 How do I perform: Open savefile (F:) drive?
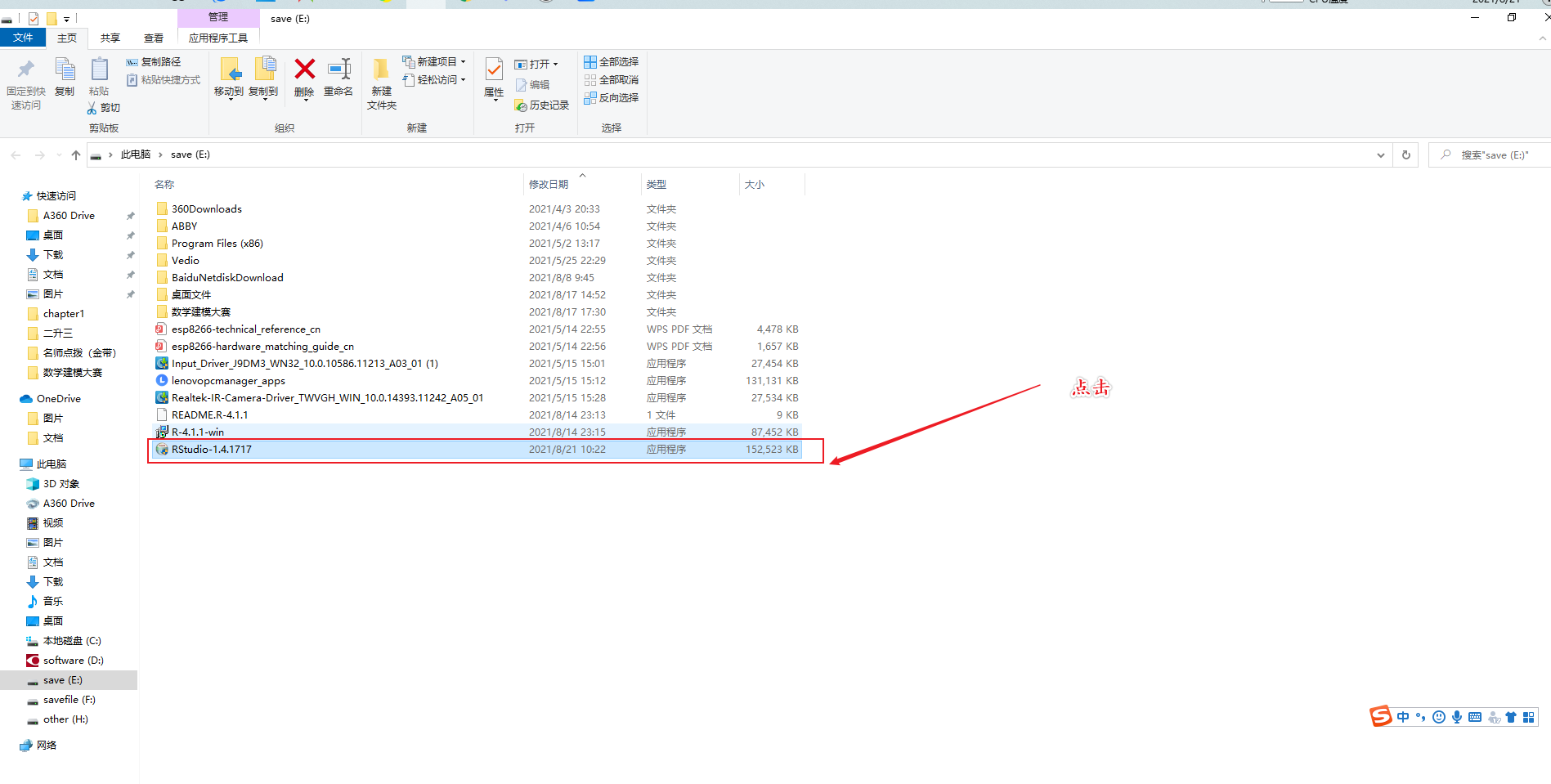tap(69, 700)
